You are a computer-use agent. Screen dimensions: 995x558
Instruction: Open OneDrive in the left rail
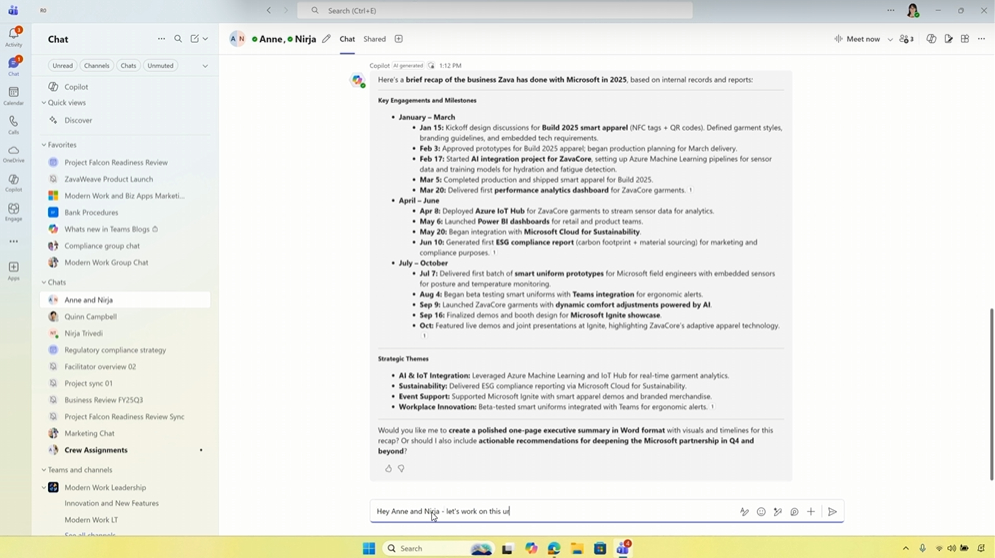tap(13, 154)
